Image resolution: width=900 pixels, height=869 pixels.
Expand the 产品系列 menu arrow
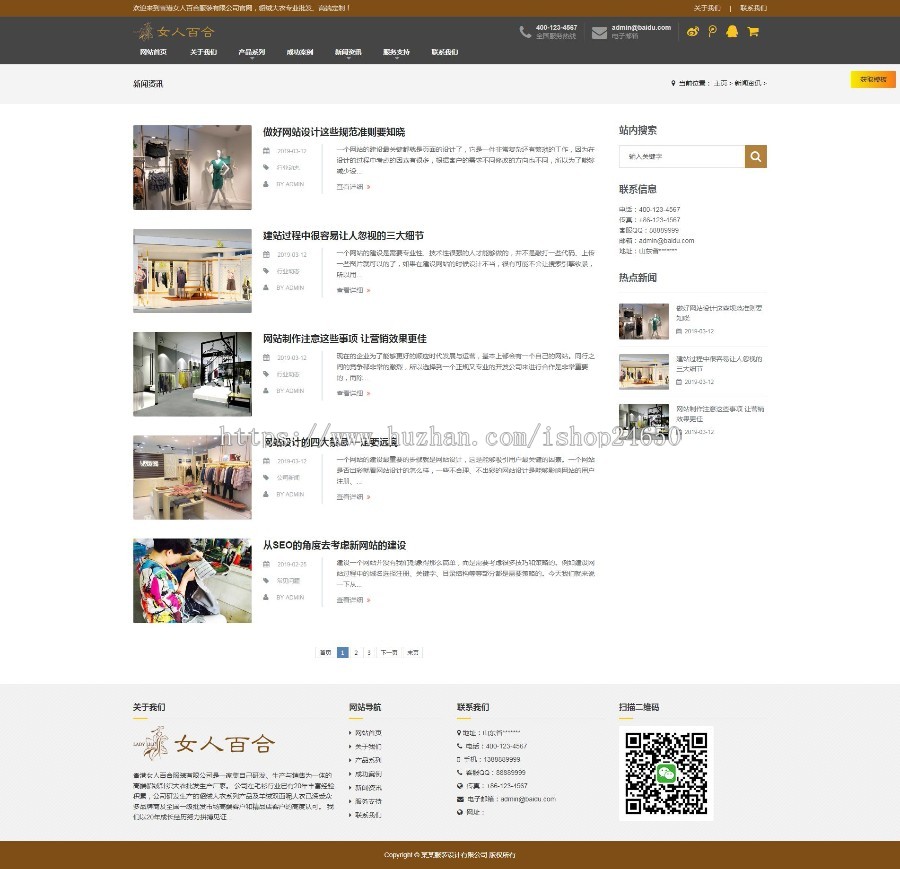[x=252, y=58]
